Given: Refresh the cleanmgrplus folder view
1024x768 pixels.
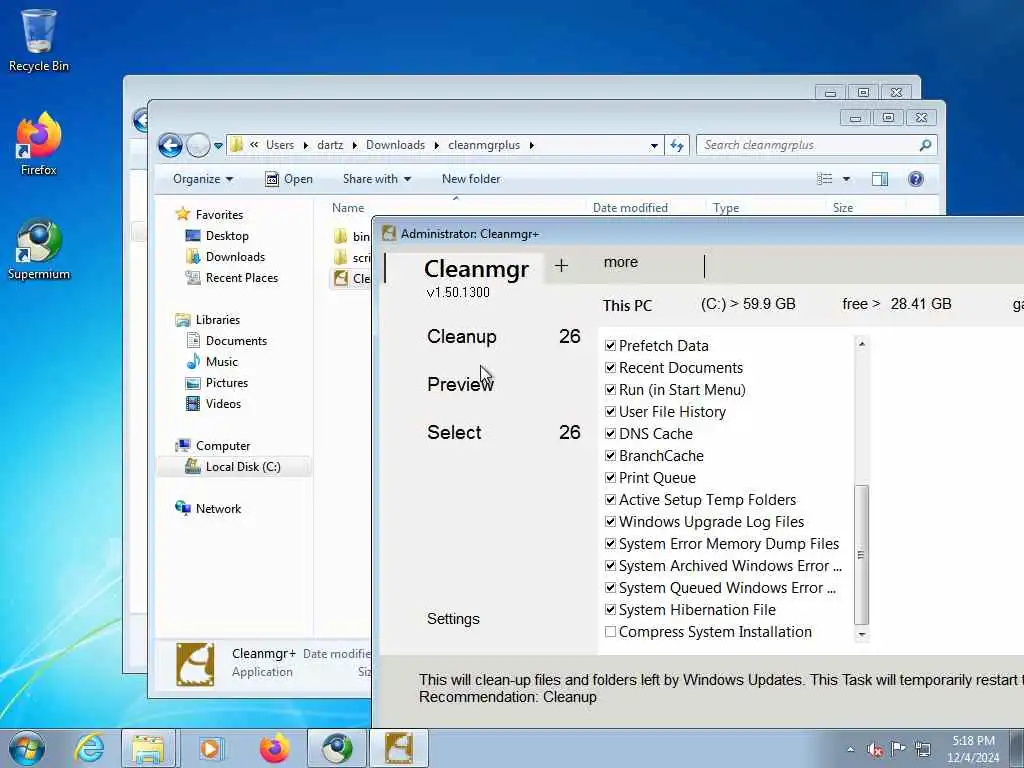Looking at the screenshot, I should point(677,145).
